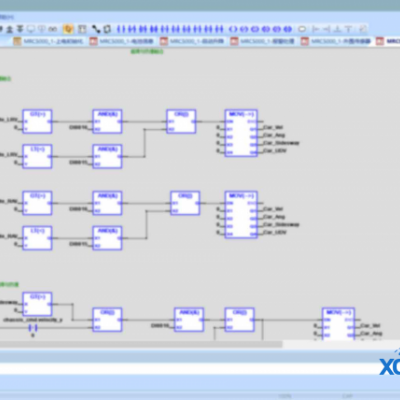Insert the first blue contact from toolbar
Screen dimensions: 400x400
click(x=121, y=29)
